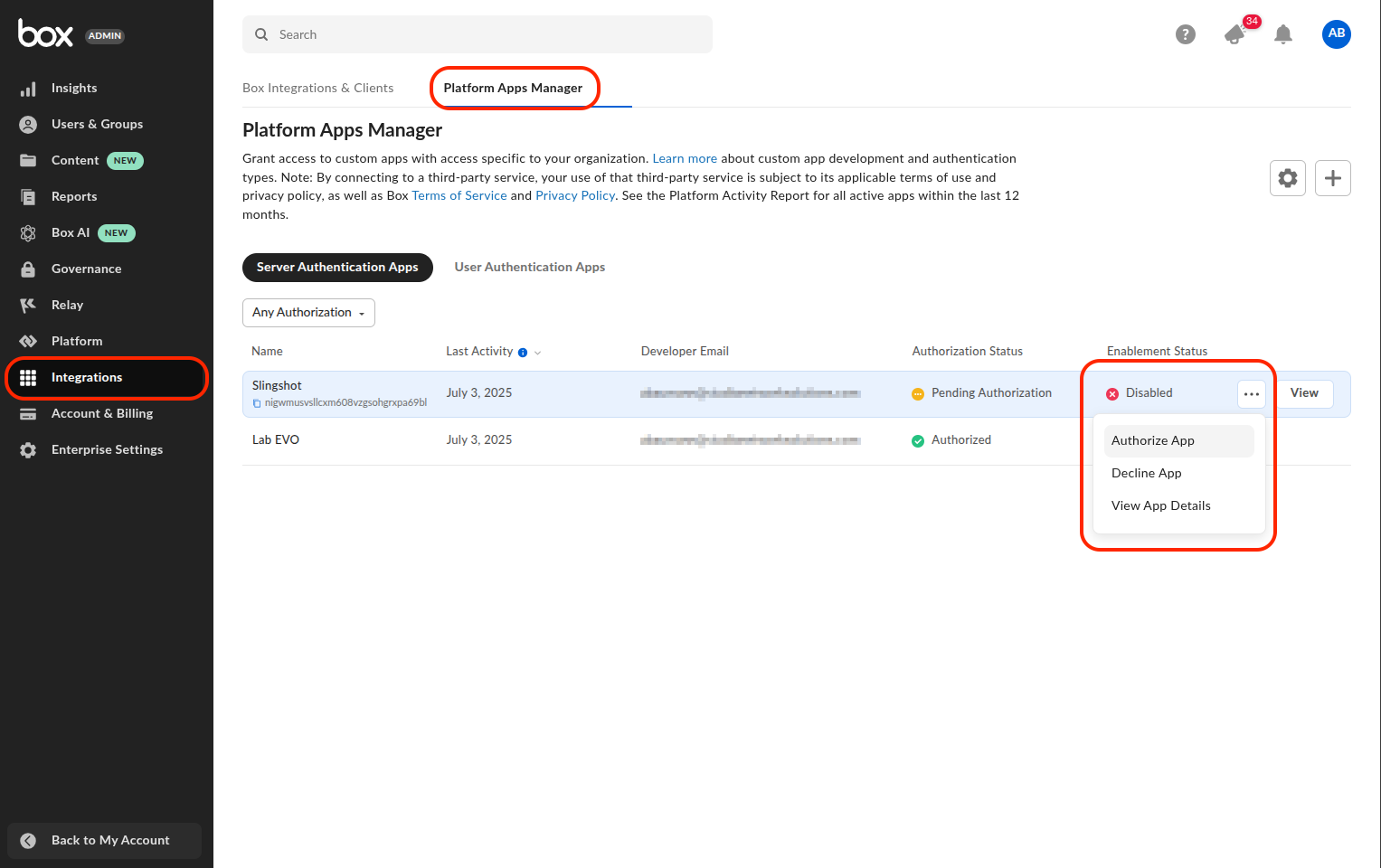Click the NEW badge beside Box AI

116,233
